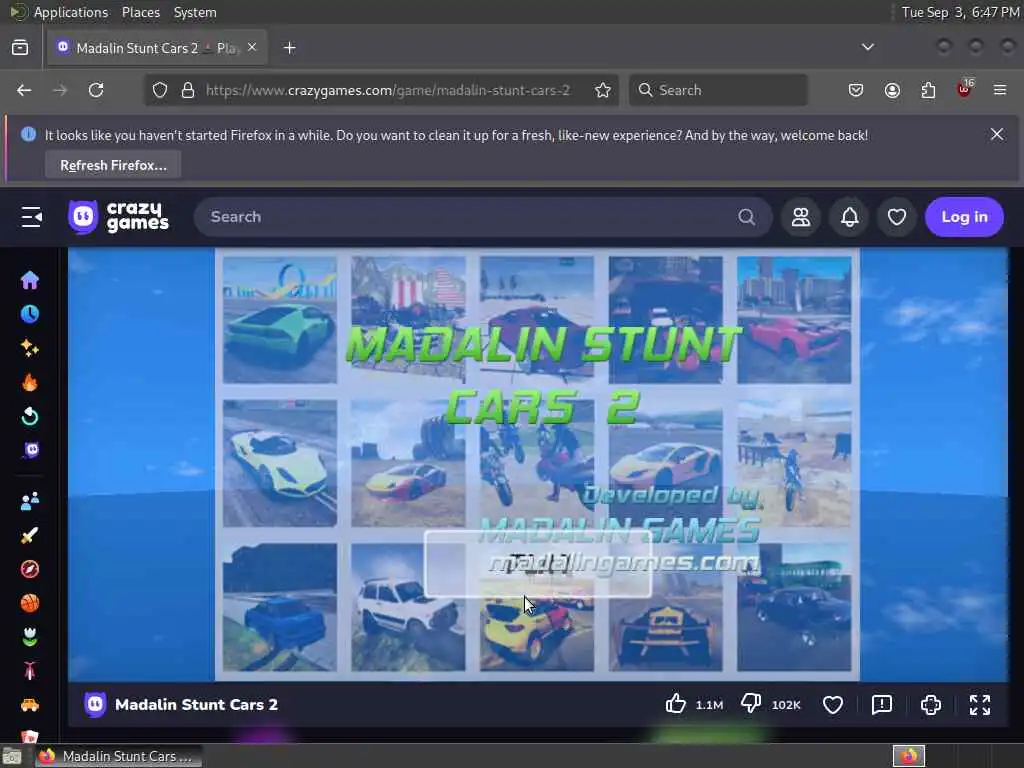Open the friends icon in the header
Screen dimensions: 1024x768
click(x=801, y=217)
